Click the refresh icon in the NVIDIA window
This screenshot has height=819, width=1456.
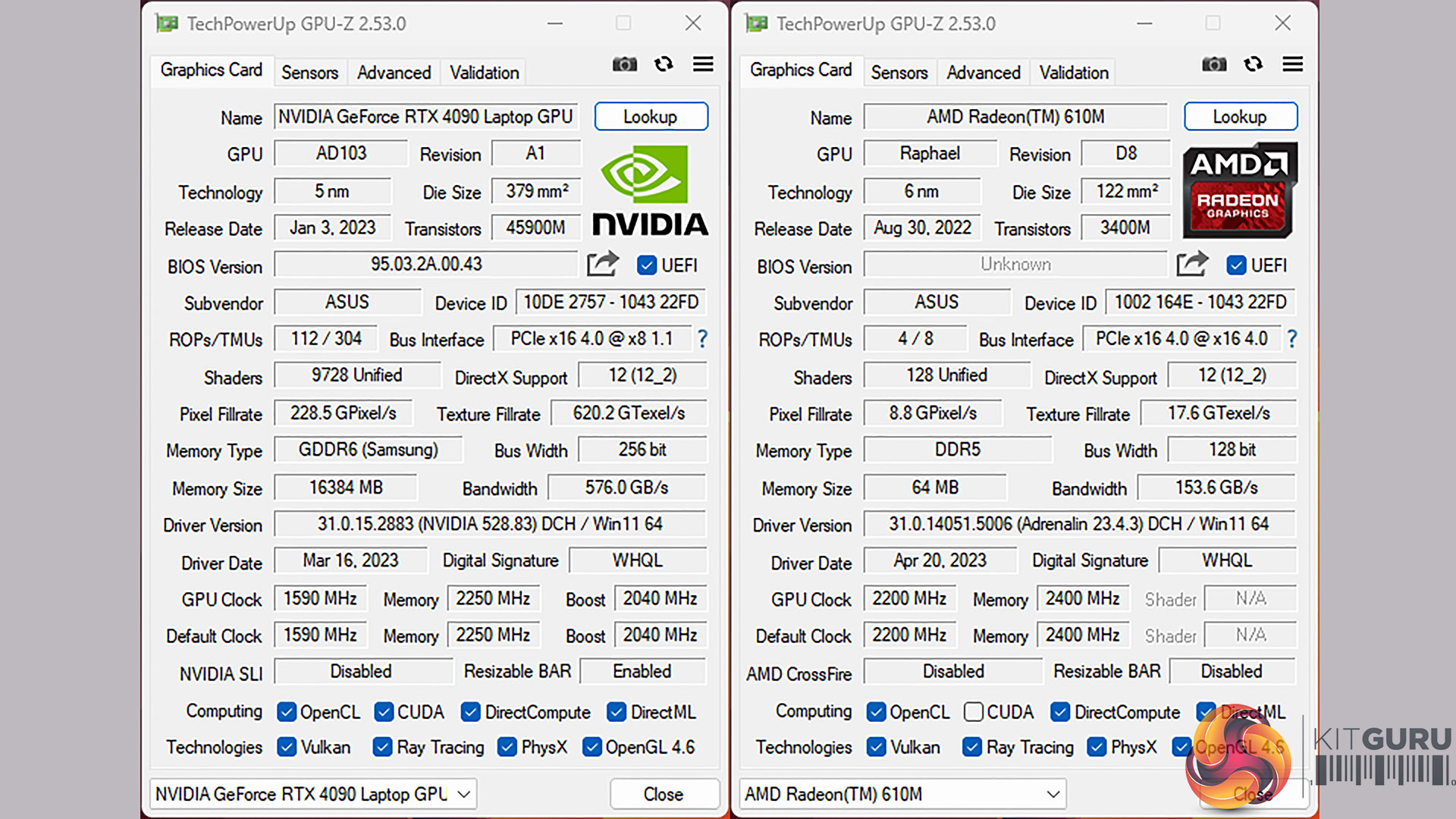coord(664,64)
